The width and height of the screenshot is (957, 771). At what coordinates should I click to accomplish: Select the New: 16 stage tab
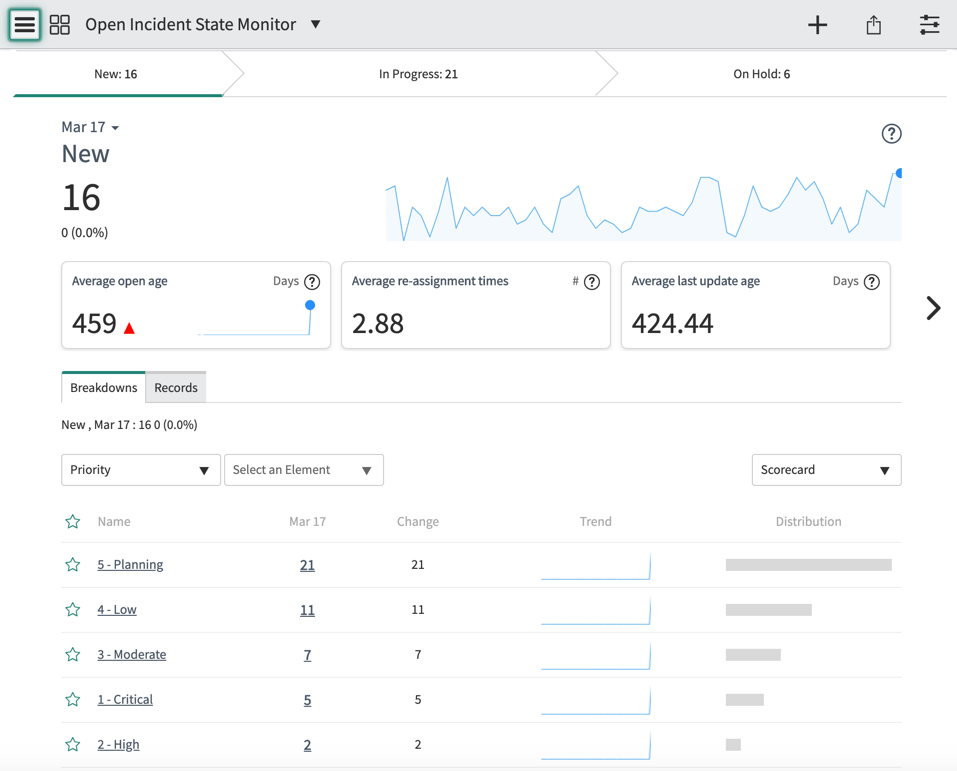click(x=115, y=74)
